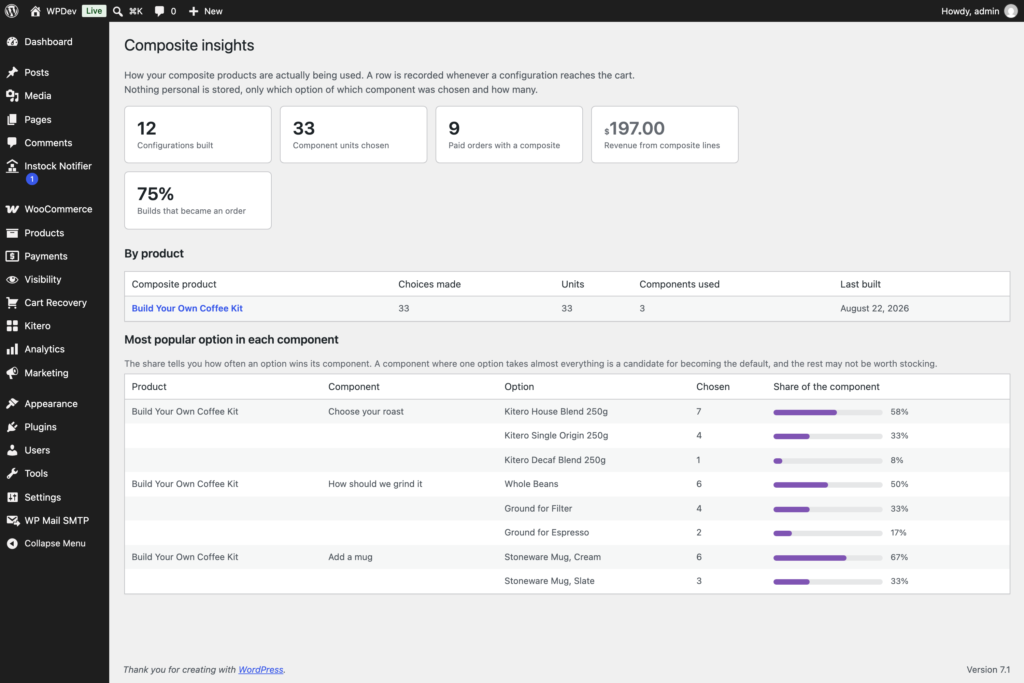Click the WordPress footer link
The height and width of the screenshot is (683, 1024).
pyautogui.click(x=261, y=669)
